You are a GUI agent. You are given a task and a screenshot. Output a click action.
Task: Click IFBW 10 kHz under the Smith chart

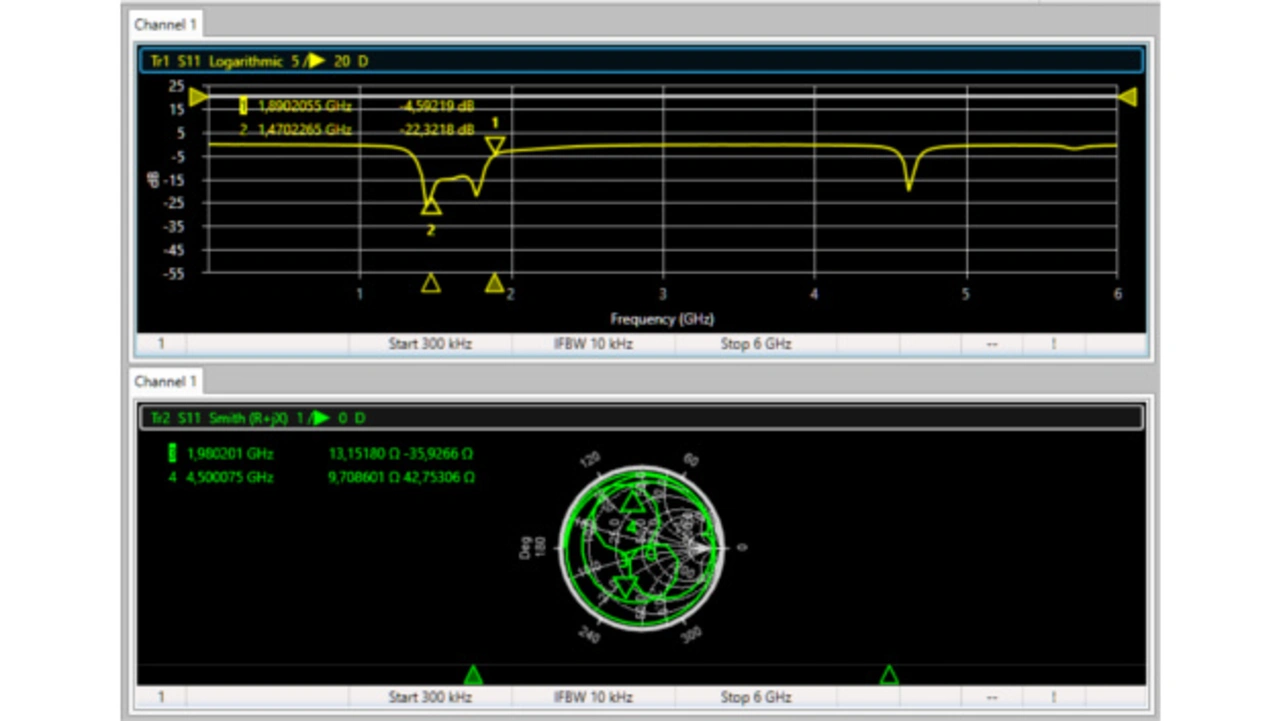point(593,697)
